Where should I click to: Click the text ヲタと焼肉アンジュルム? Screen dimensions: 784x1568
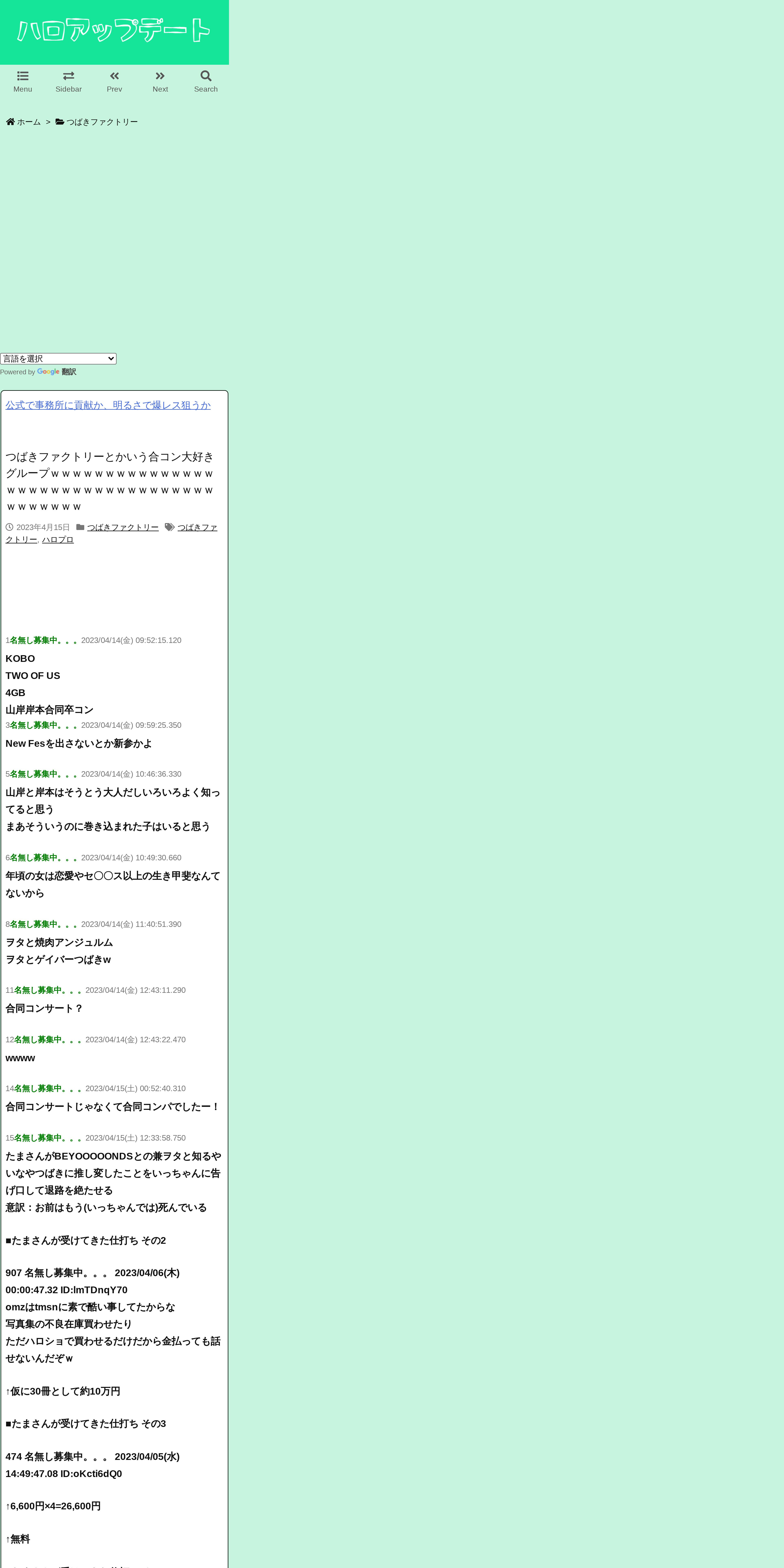pos(60,942)
